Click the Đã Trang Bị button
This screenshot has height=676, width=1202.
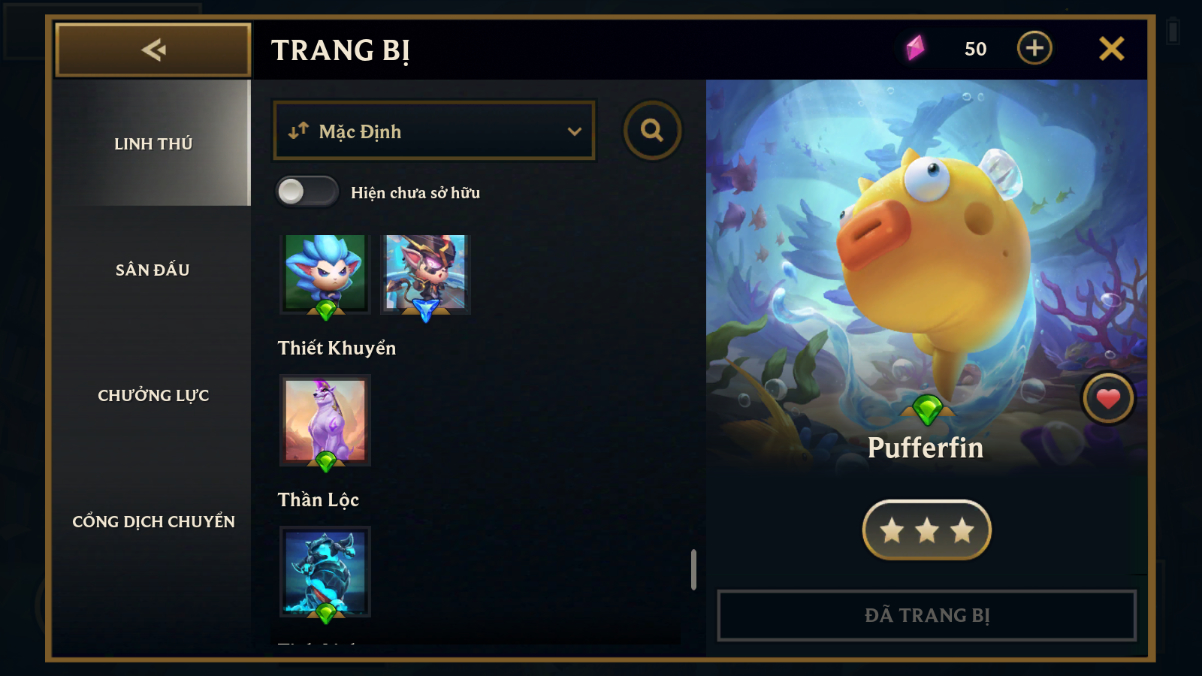click(927, 615)
